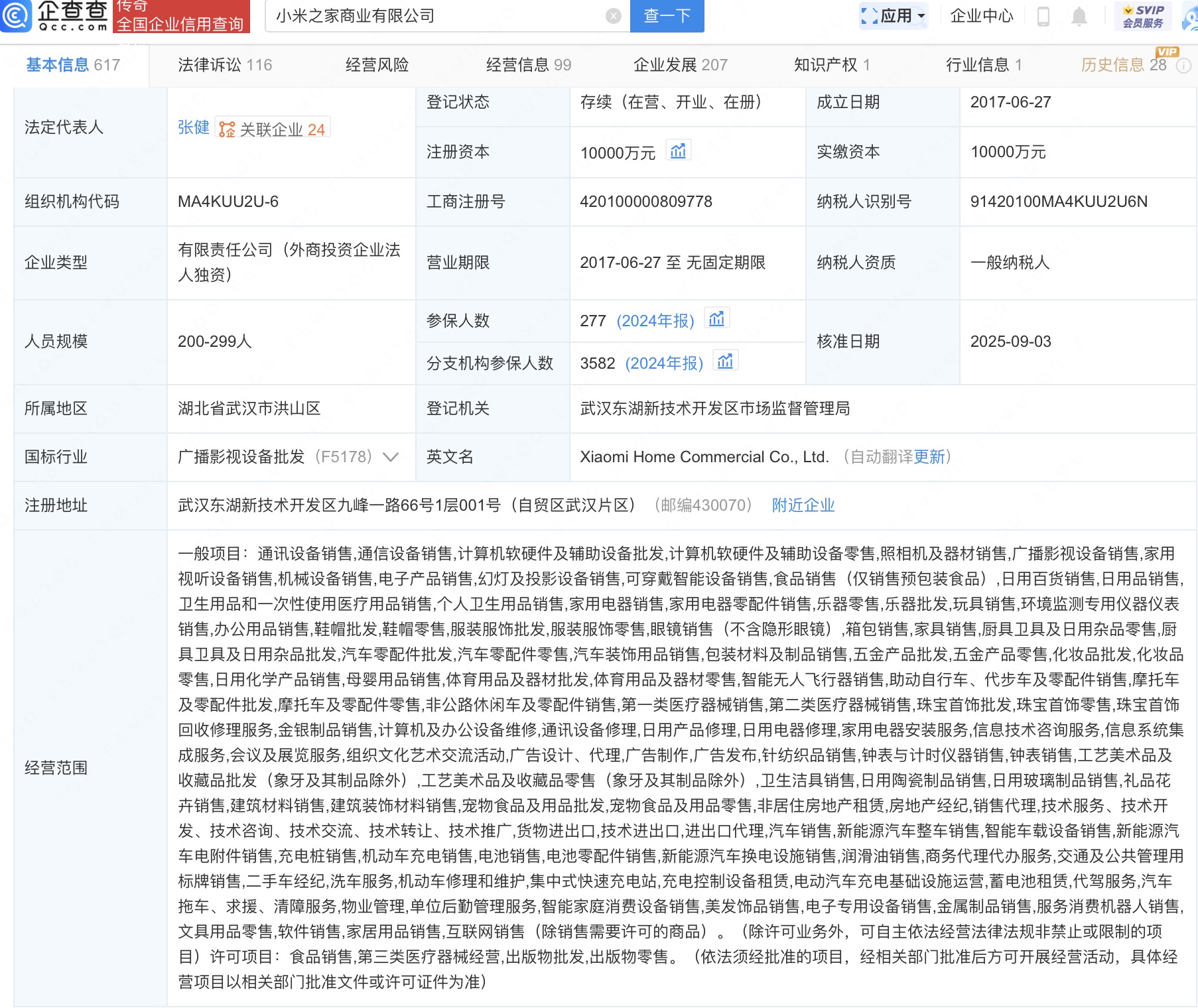Click the English name Xiaomi Home Commercial Co., Ltd.
The image size is (1198, 1008).
click(704, 457)
